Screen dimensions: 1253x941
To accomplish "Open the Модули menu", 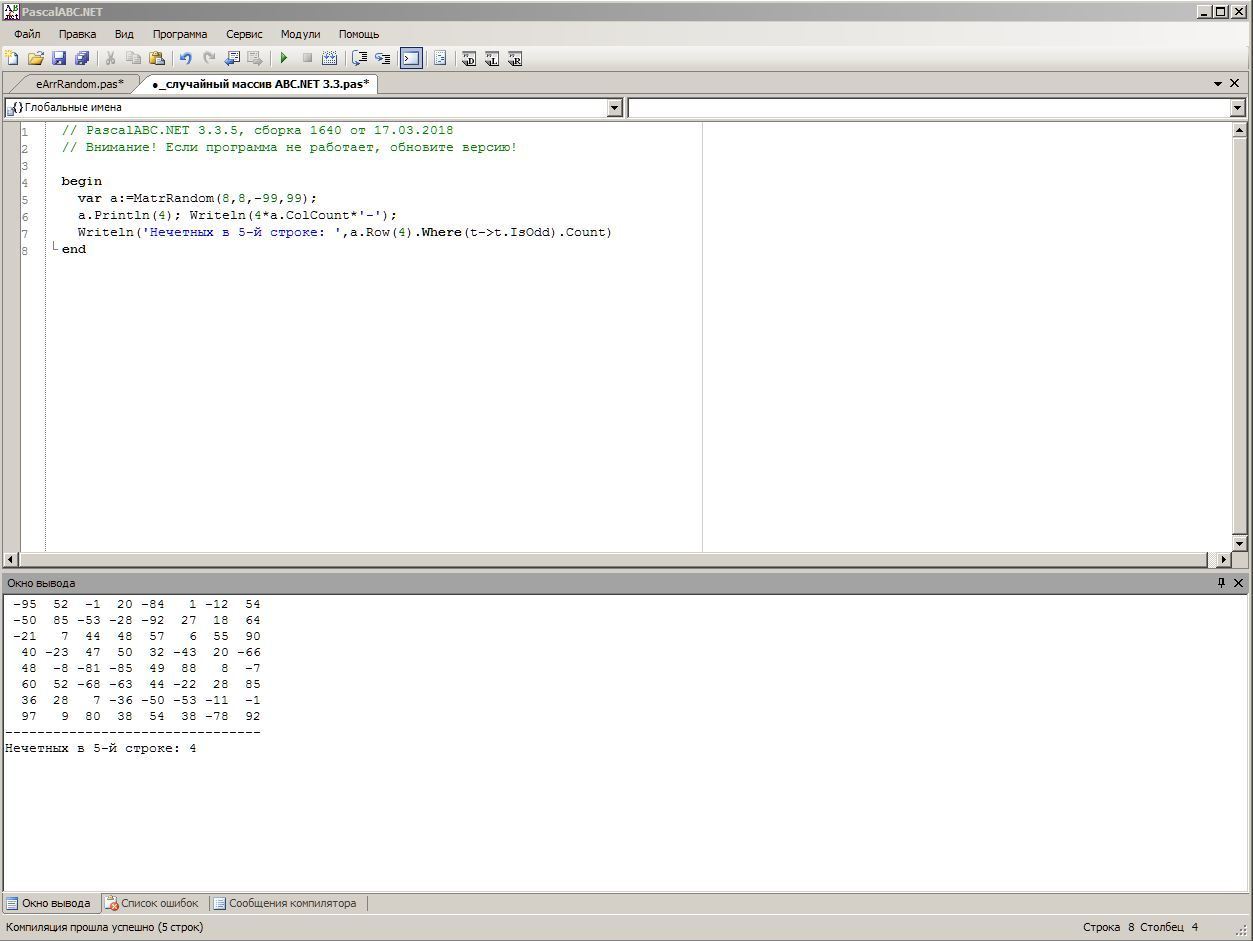I will click(300, 34).
